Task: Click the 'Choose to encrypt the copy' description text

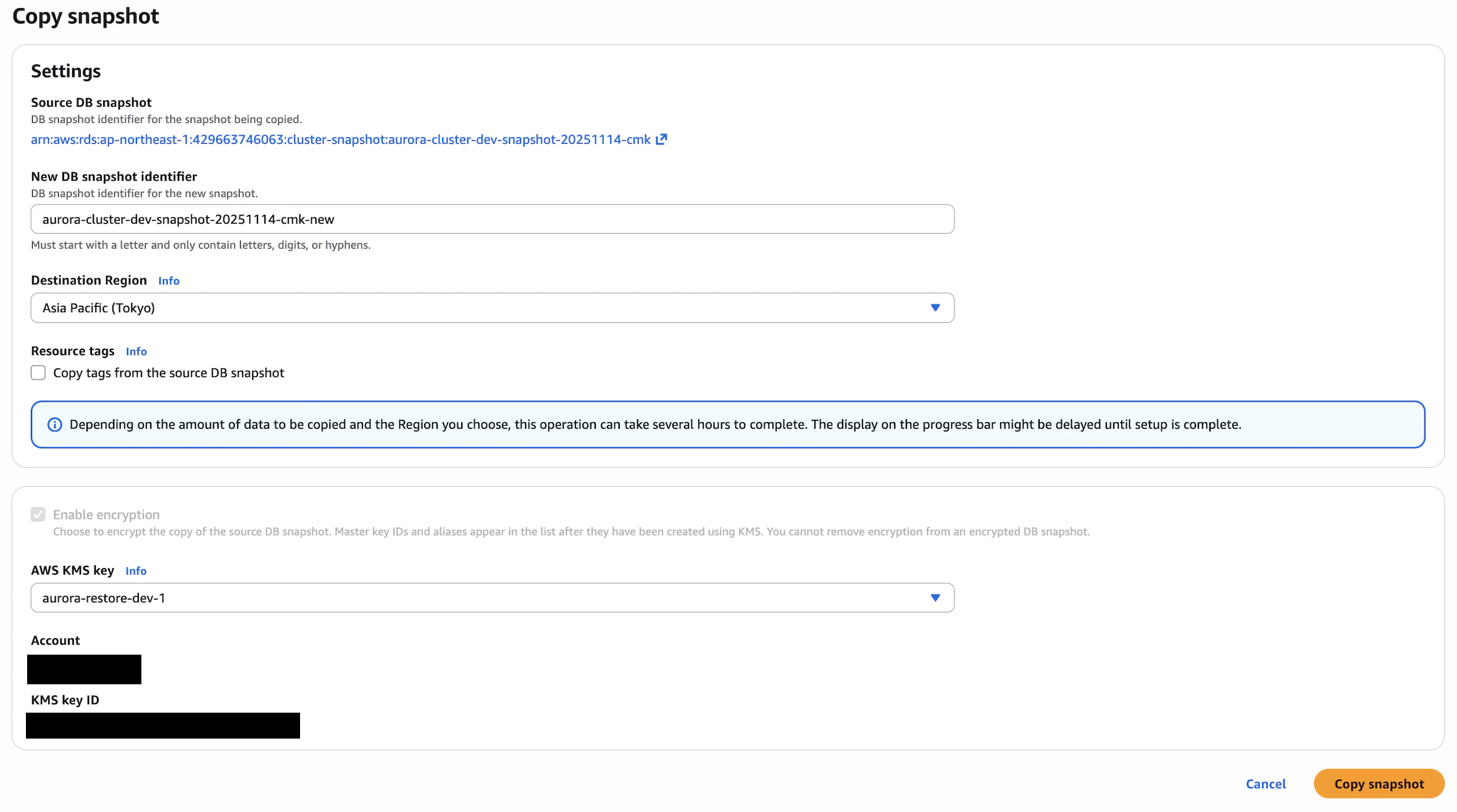Action: tap(571, 532)
